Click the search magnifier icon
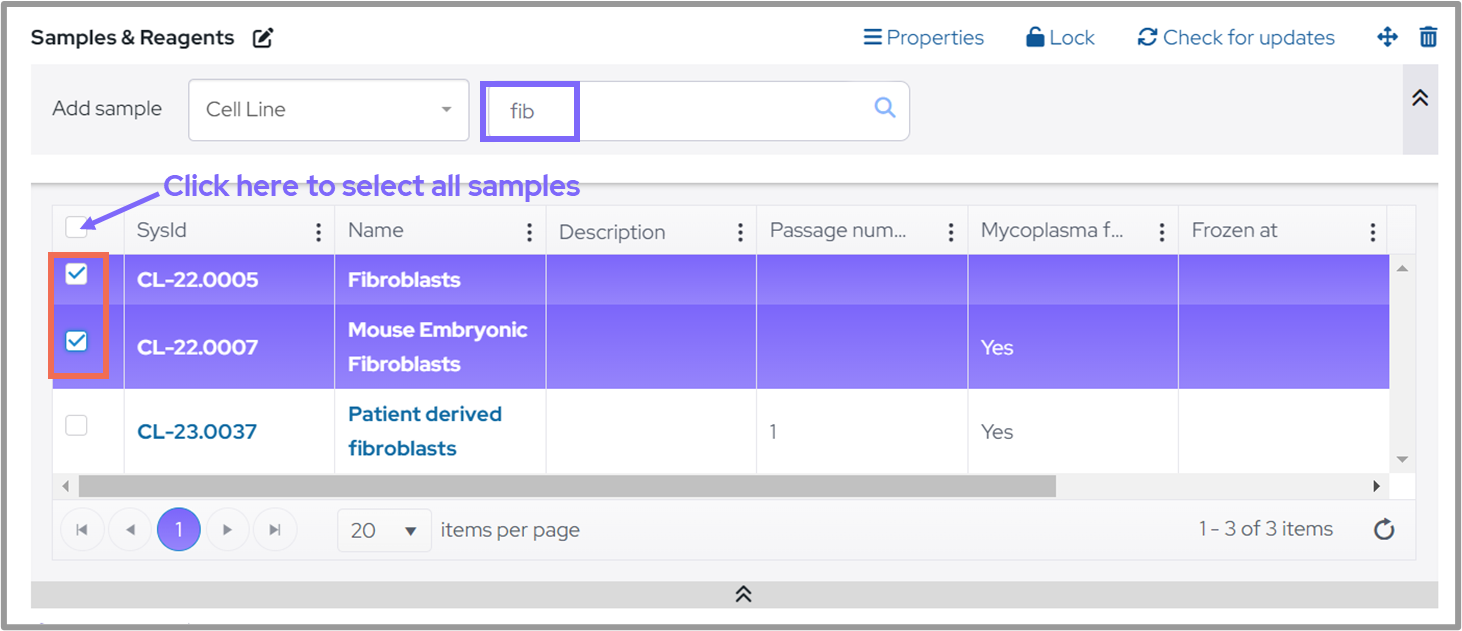1462x631 pixels. tap(884, 108)
